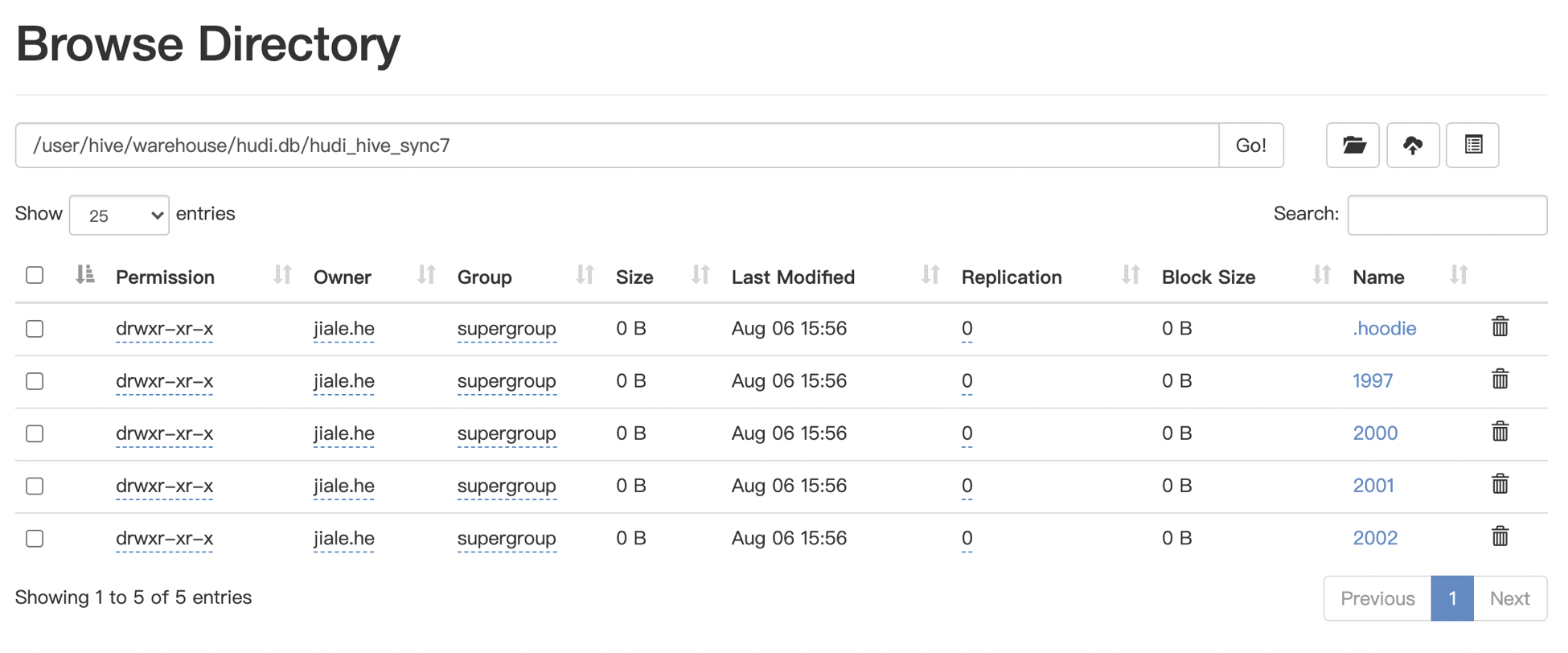Click the Next pagination button
Screen dimensions: 1568x653
1509,598
